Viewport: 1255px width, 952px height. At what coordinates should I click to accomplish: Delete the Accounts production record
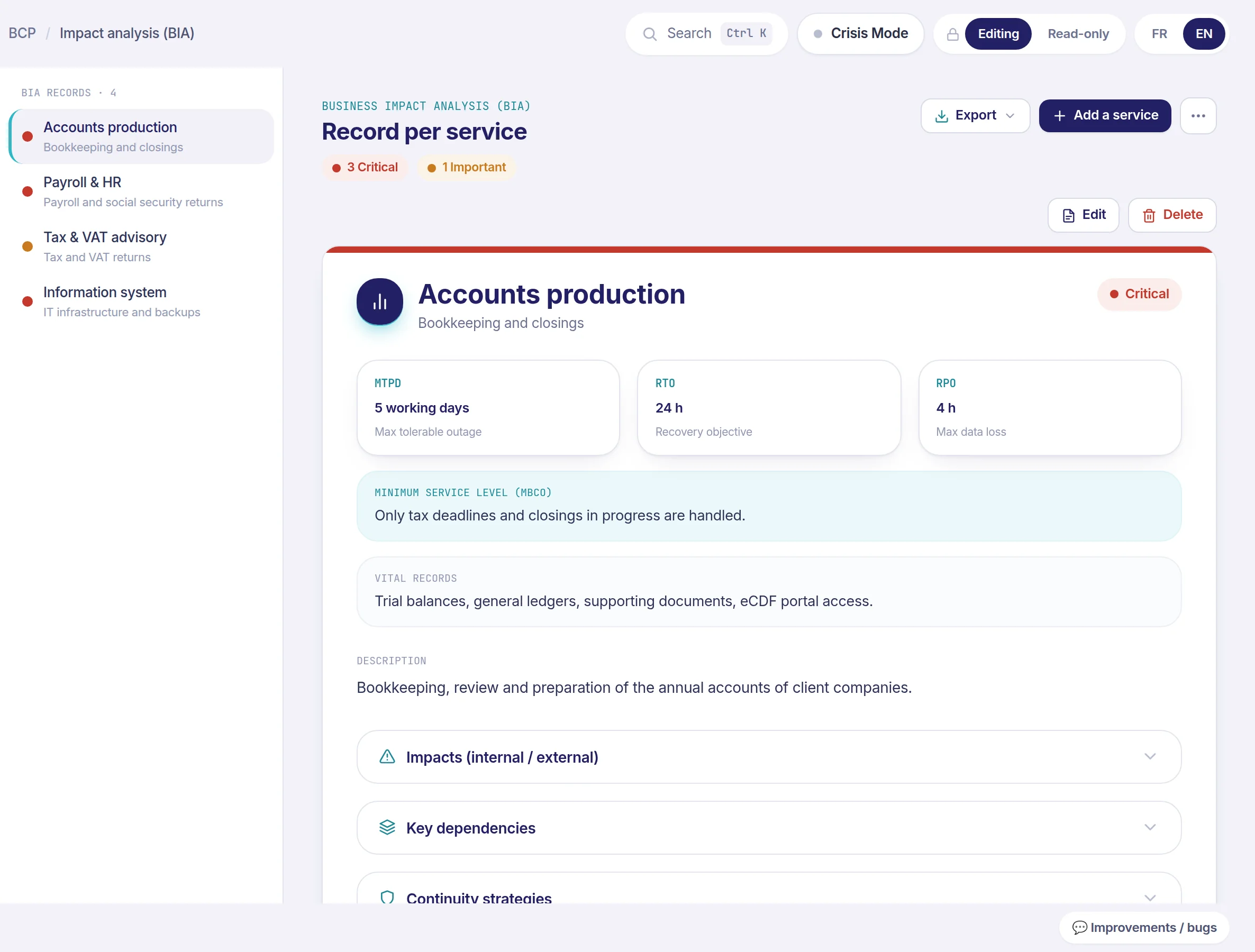point(1171,215)
